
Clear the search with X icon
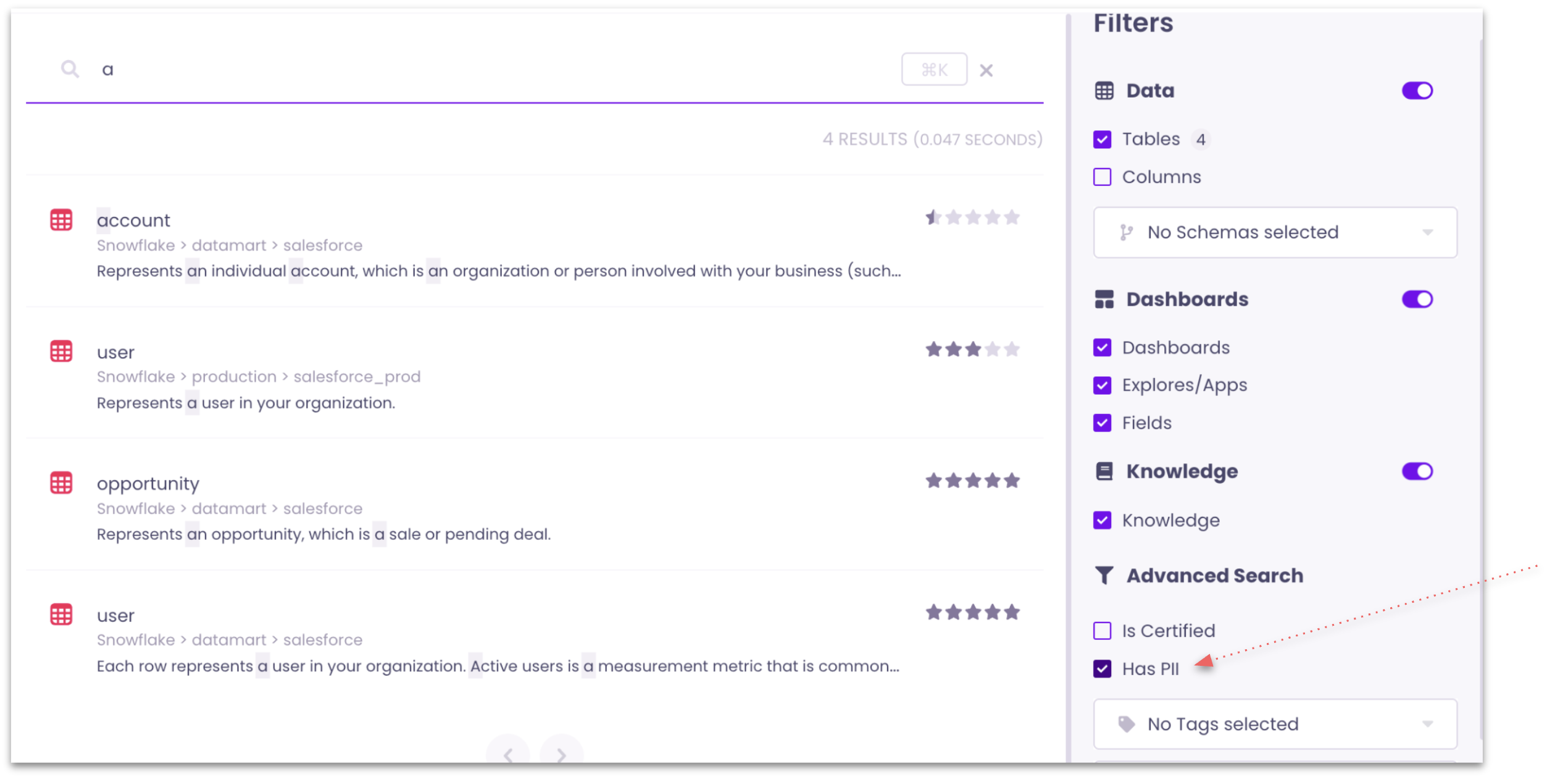click(986, 70)
